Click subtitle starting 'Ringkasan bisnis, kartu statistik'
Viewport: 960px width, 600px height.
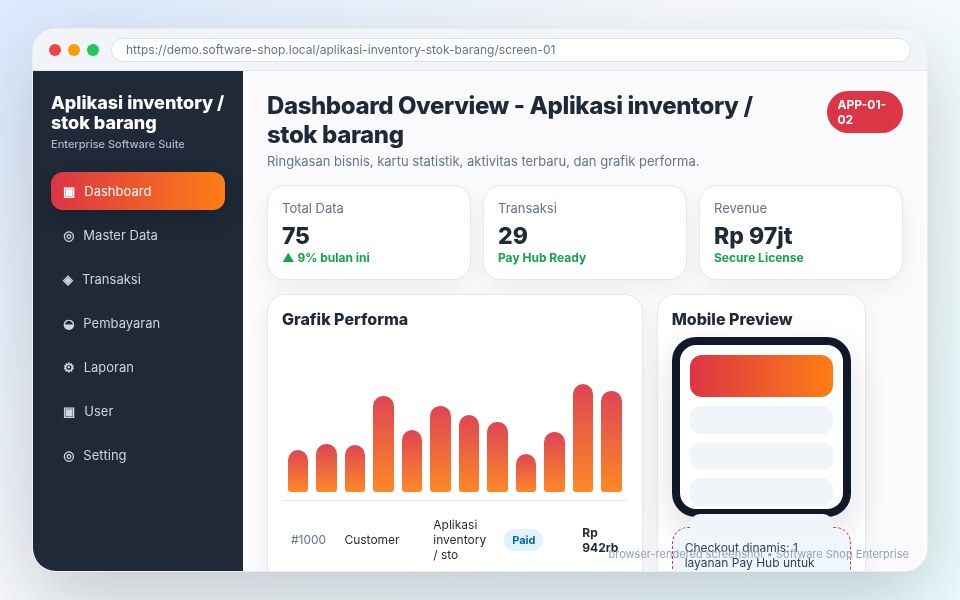(x=483, y=162)
